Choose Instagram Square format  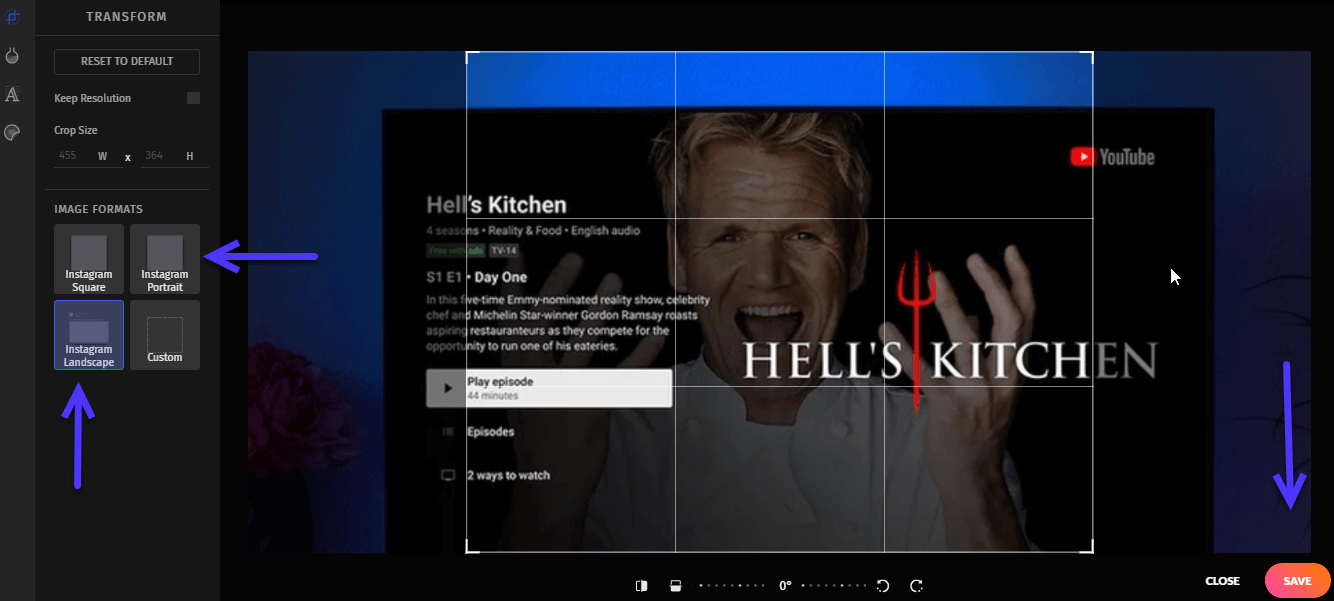(x=89, y=259)
